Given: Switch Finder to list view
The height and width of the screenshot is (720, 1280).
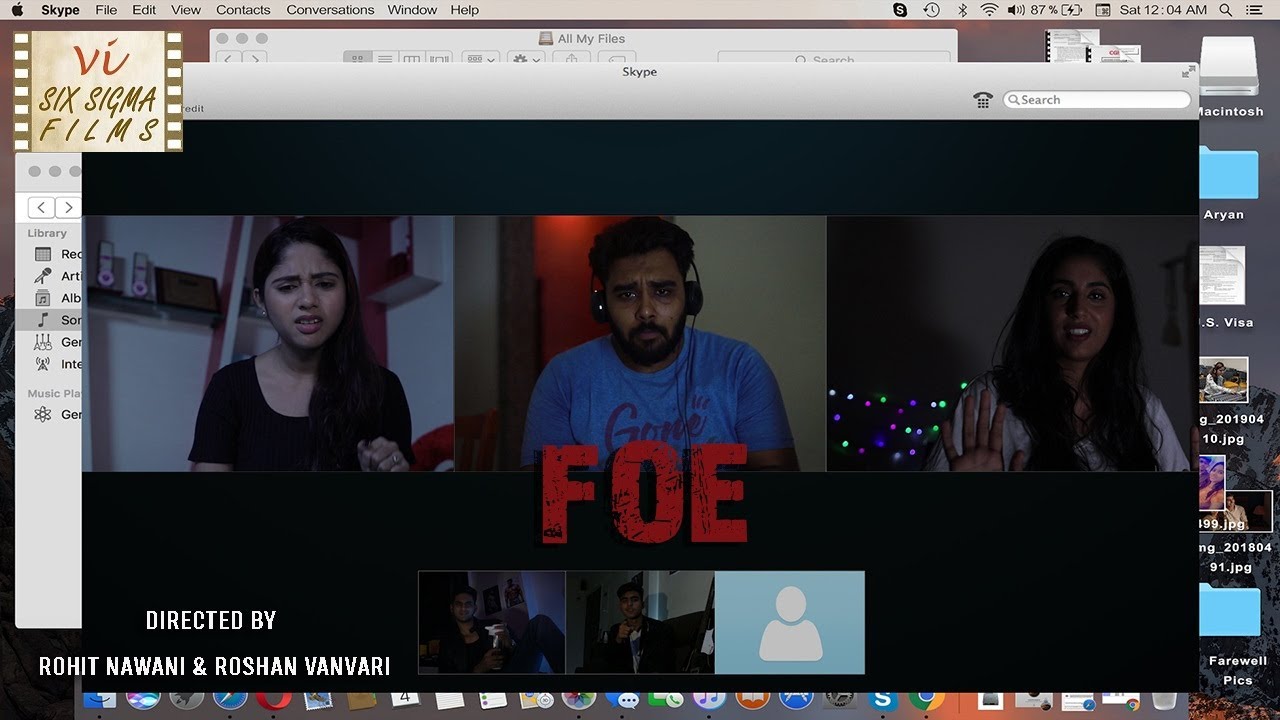Looking at the screenshot, I should 385,58.
